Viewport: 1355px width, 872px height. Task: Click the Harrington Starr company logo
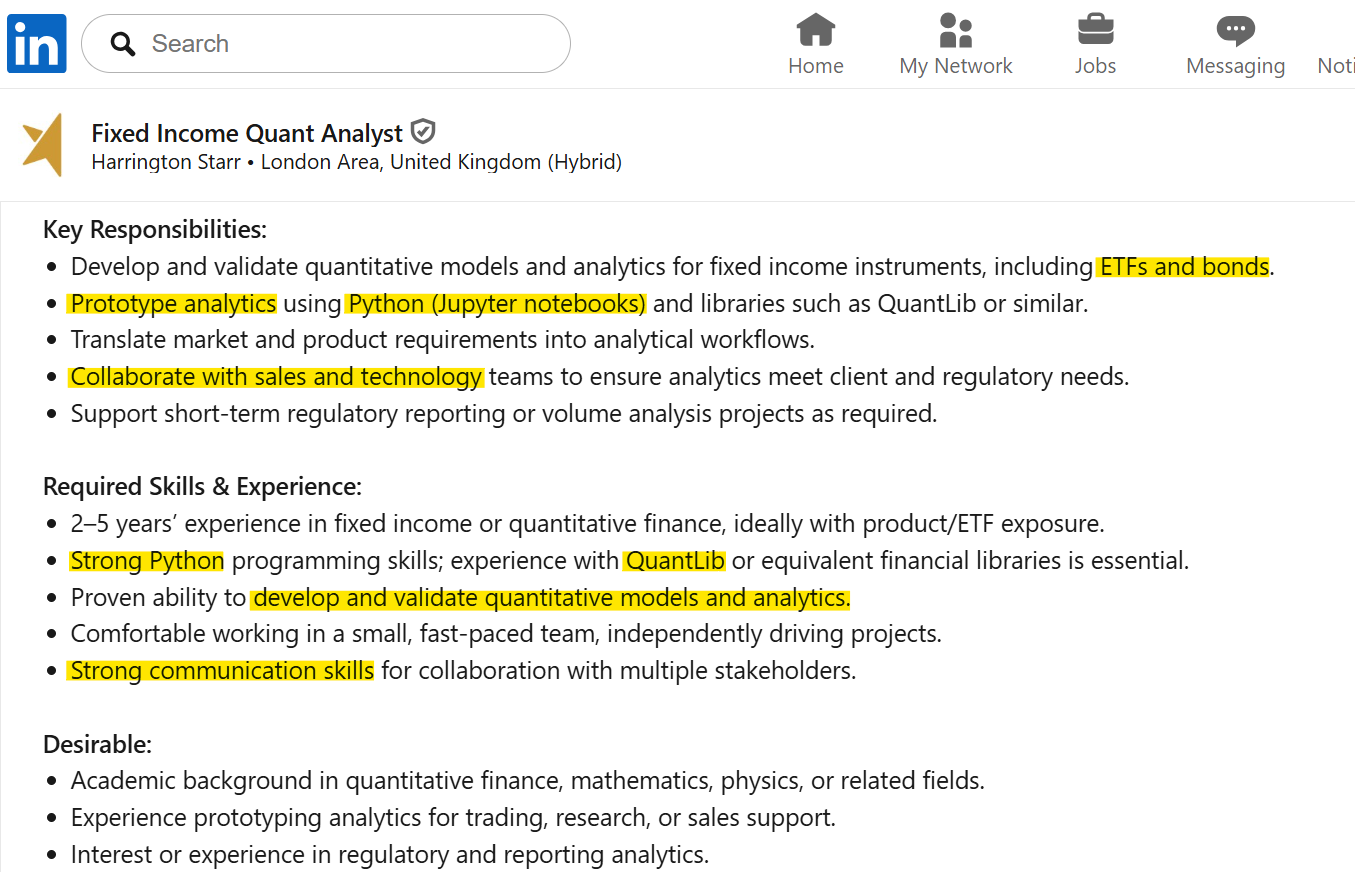click(x=43, y=146)
